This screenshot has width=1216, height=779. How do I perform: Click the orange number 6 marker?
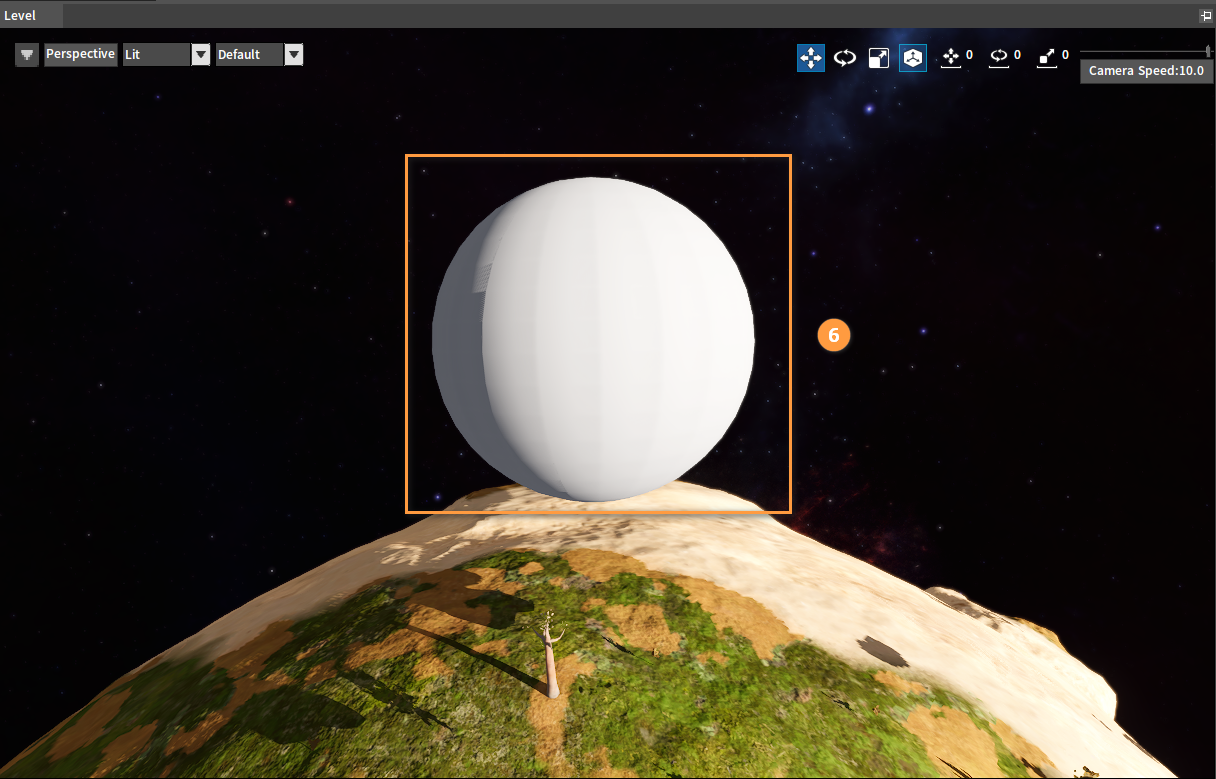click(x=834, y=335)
